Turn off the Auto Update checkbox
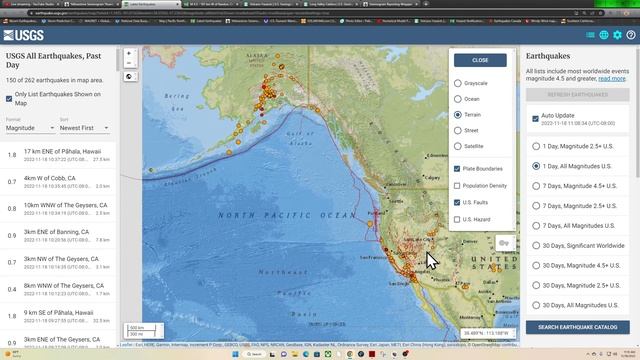 (536, 119)
